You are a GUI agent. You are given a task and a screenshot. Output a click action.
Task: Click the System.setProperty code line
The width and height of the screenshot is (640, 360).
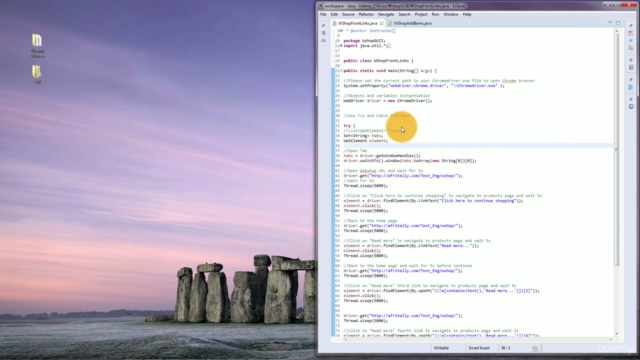coord(424,86)
